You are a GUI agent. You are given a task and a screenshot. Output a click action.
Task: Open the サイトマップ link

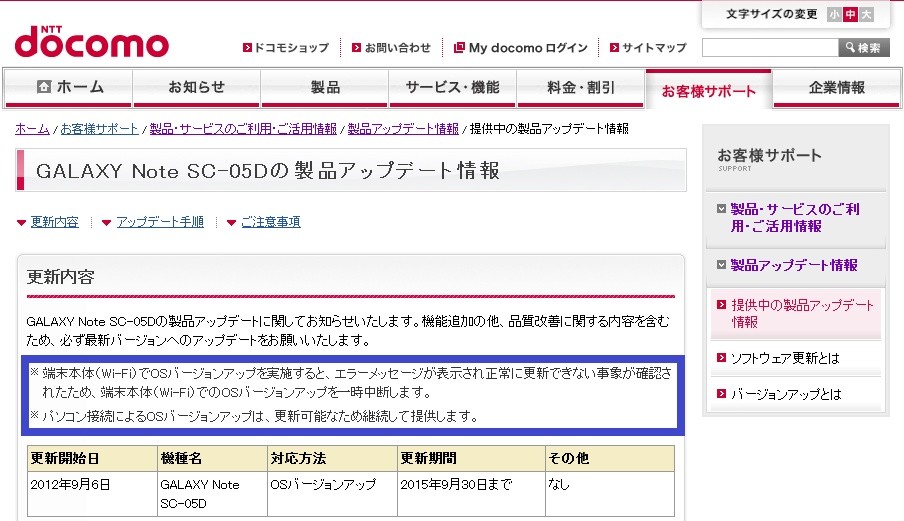pyautogui.click(x=654, y=48)
